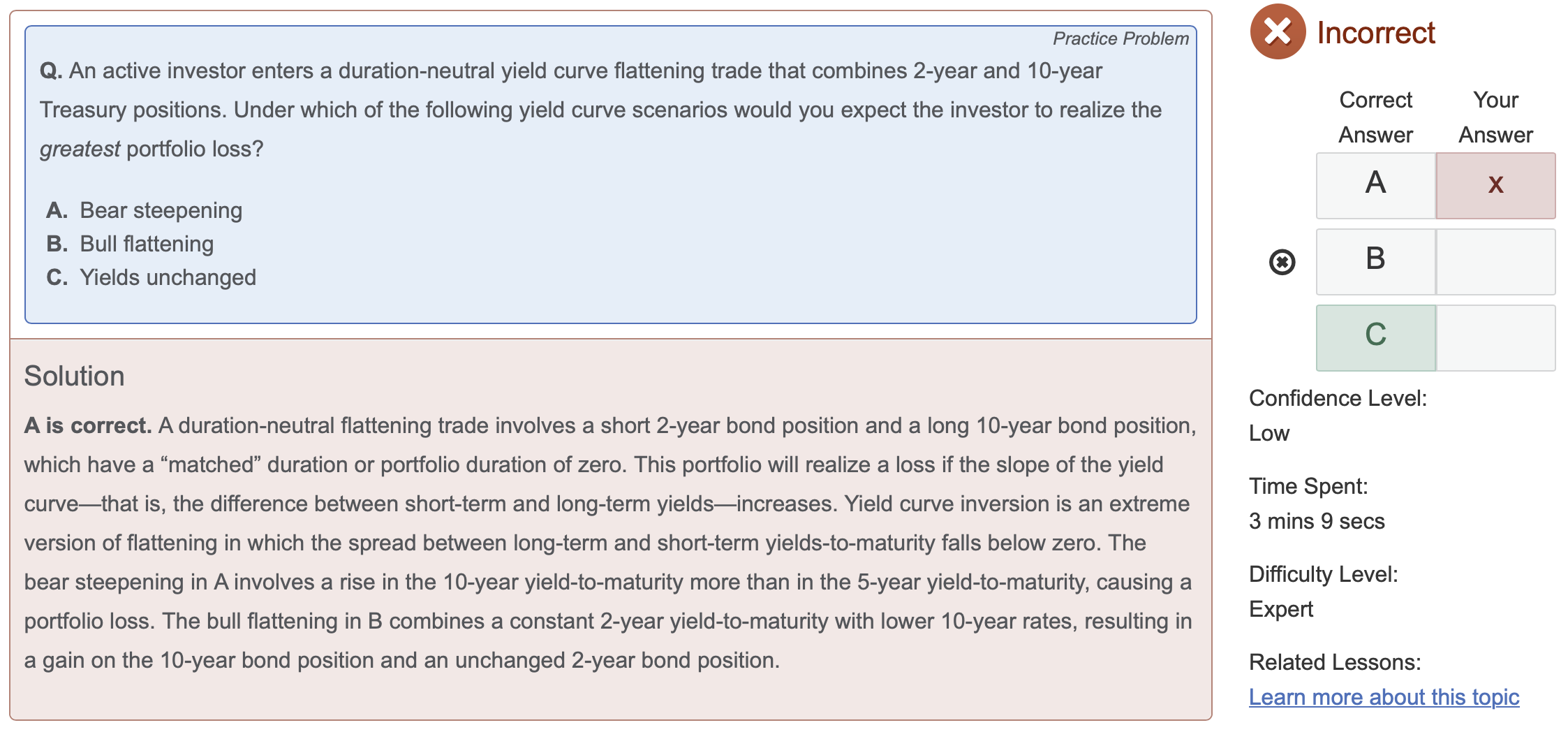Choose option C Yields unchanged
The height and width of the screenshot is (732, 1568).
(x=151, y=277)
